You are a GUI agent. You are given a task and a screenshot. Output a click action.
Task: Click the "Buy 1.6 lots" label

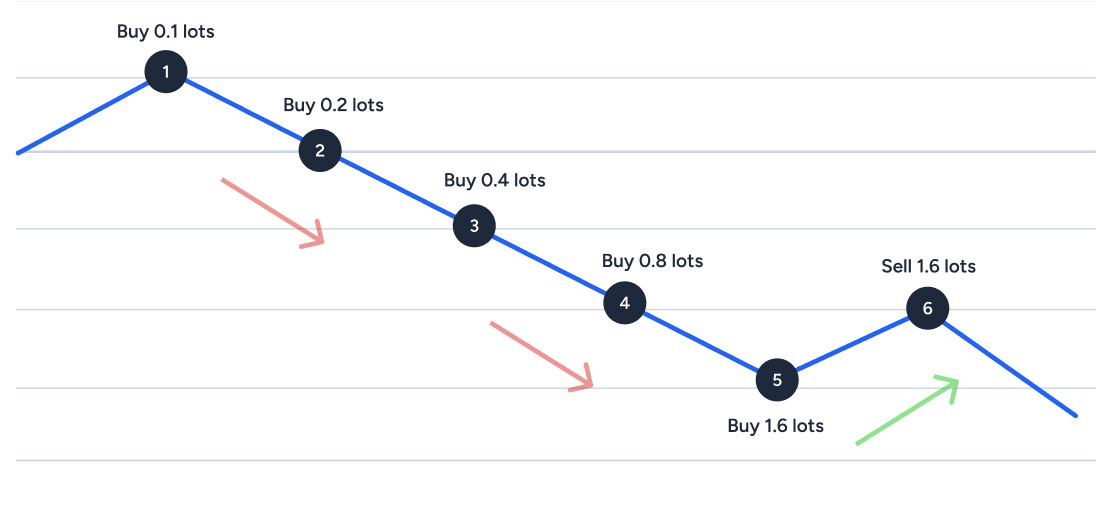point(776,426)
